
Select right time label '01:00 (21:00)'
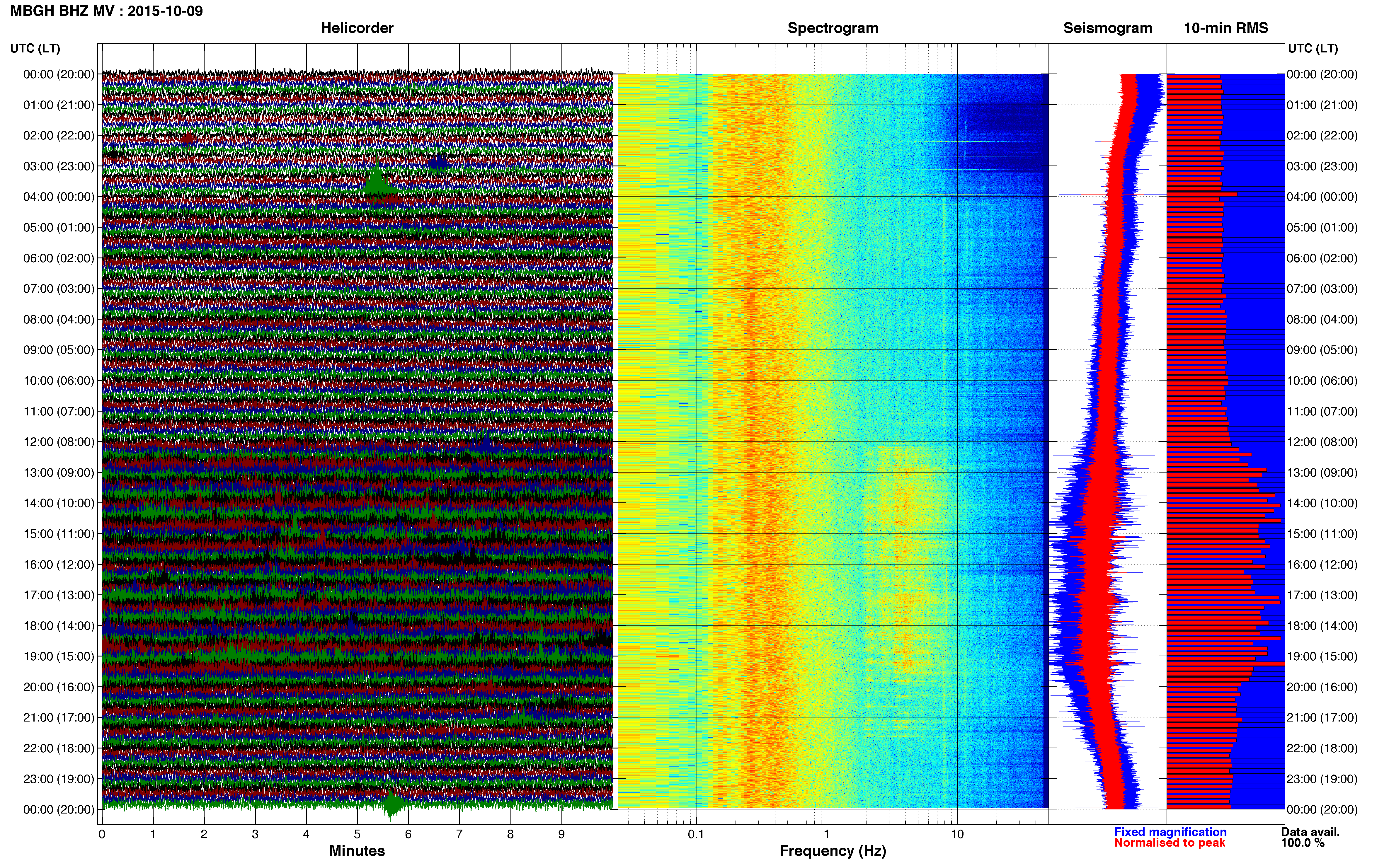pos(1322,105)
